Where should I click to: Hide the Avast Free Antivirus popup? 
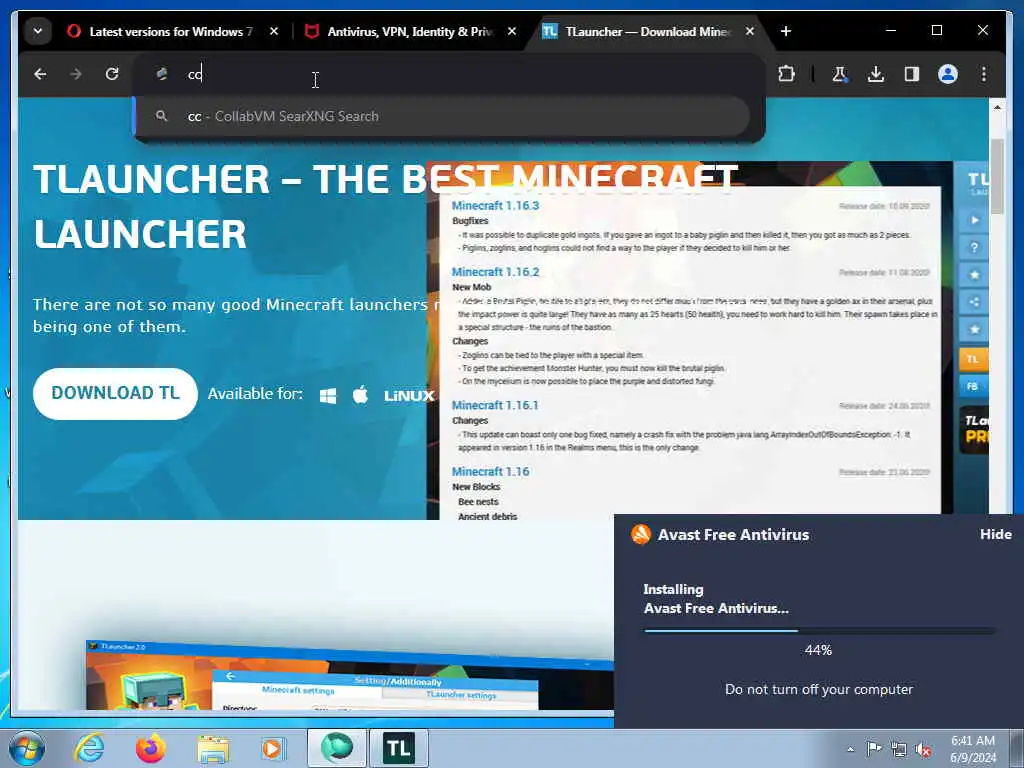(x=995, y=534)
